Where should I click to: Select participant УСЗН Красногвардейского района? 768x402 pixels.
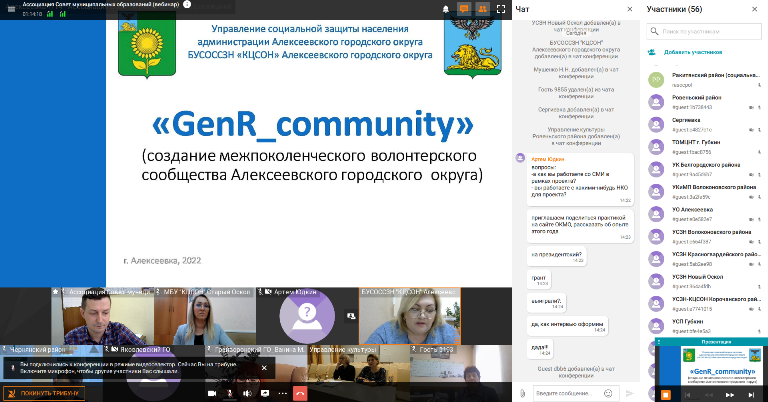[704, 259]
